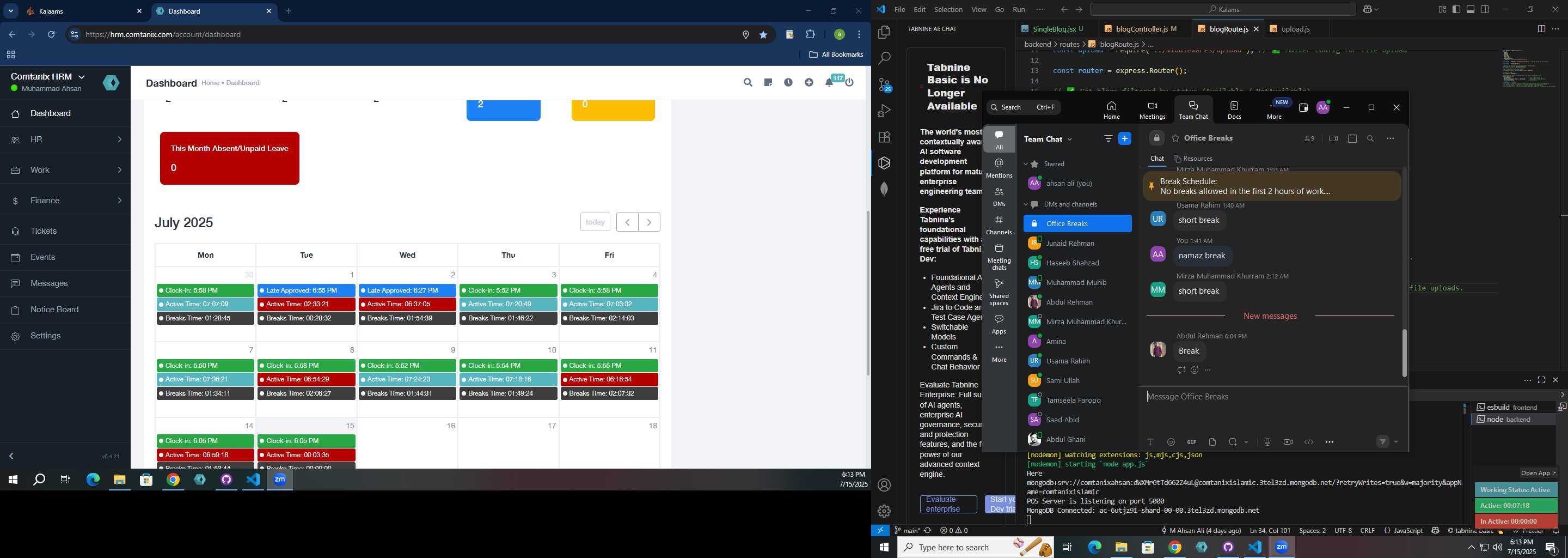Open VS Code Source Control icon
Screen dimensions: 1568x558
pos(884,84)
